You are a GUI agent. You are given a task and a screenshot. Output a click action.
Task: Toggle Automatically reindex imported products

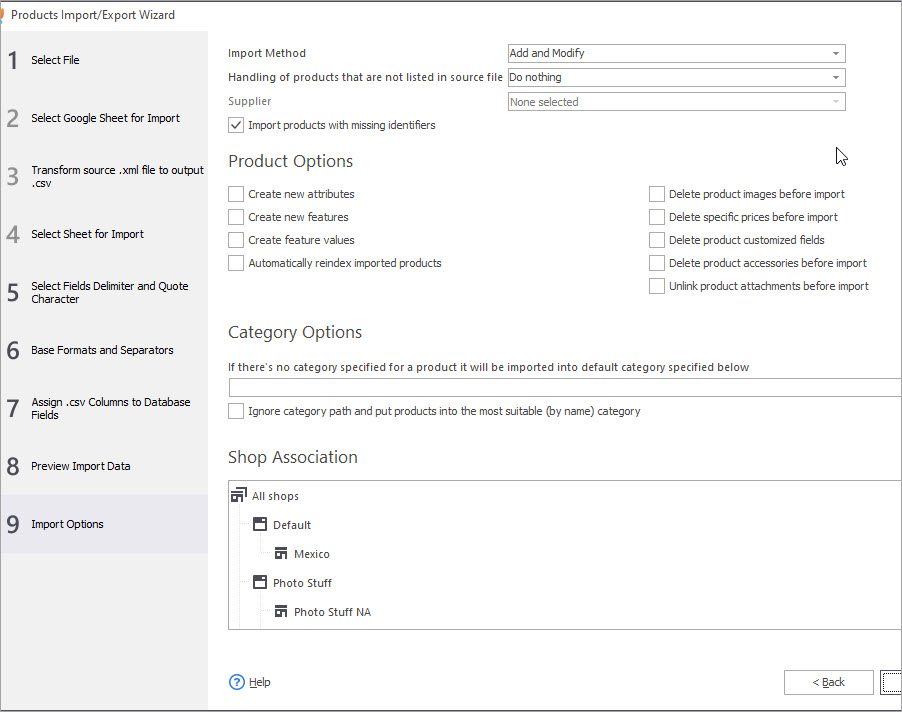pos(236,263)
